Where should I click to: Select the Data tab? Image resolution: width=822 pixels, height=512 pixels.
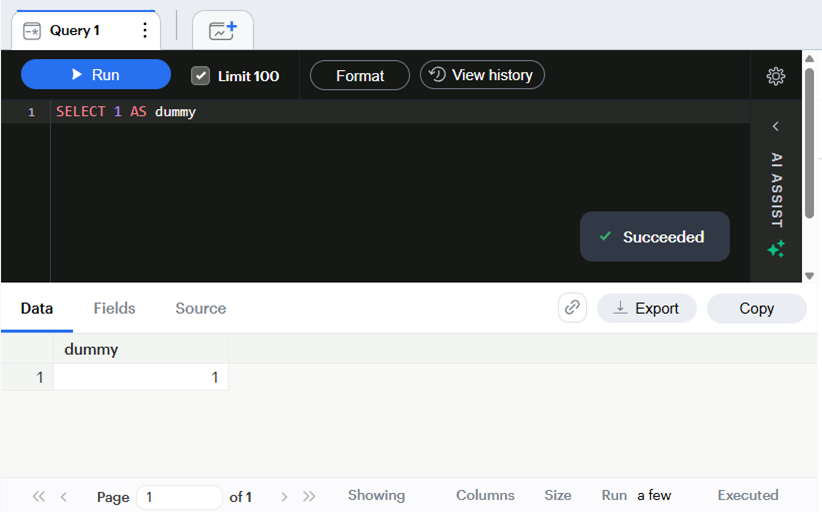[x=37, y=308]
